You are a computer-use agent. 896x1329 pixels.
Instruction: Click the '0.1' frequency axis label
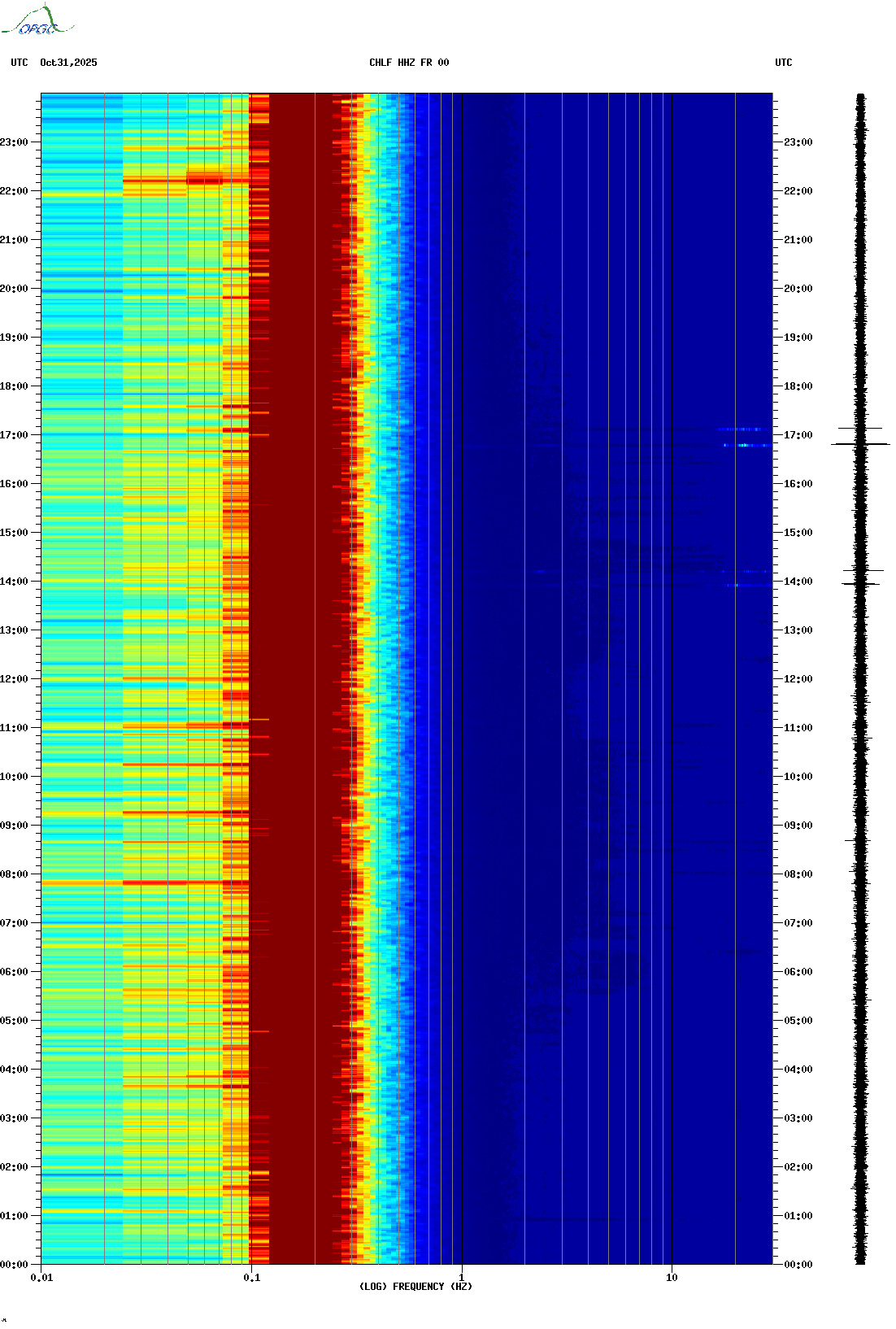pos(252,1278)
